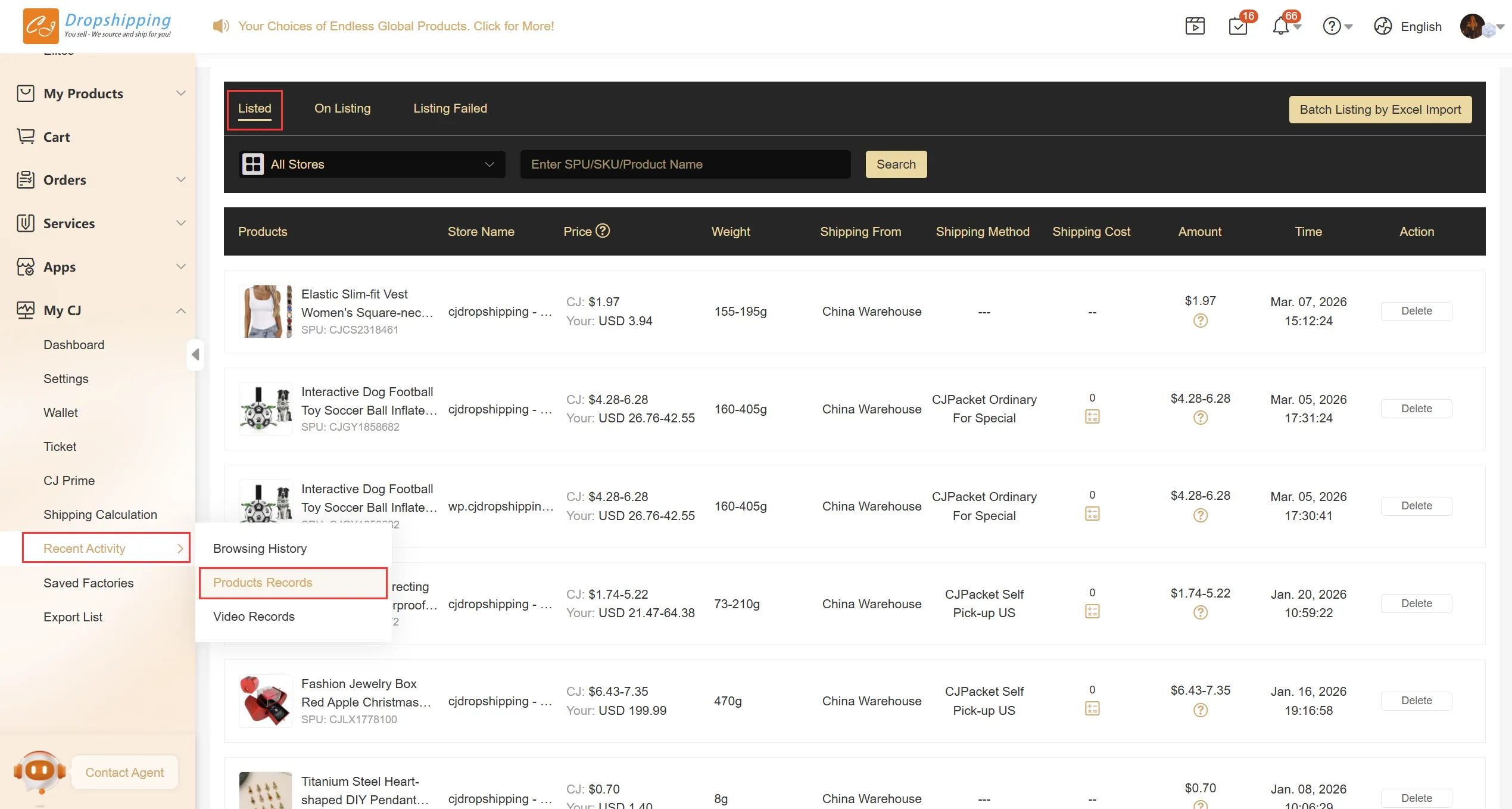Delete the Elastic Slim-fit Vest listing

pos(1416,311)
